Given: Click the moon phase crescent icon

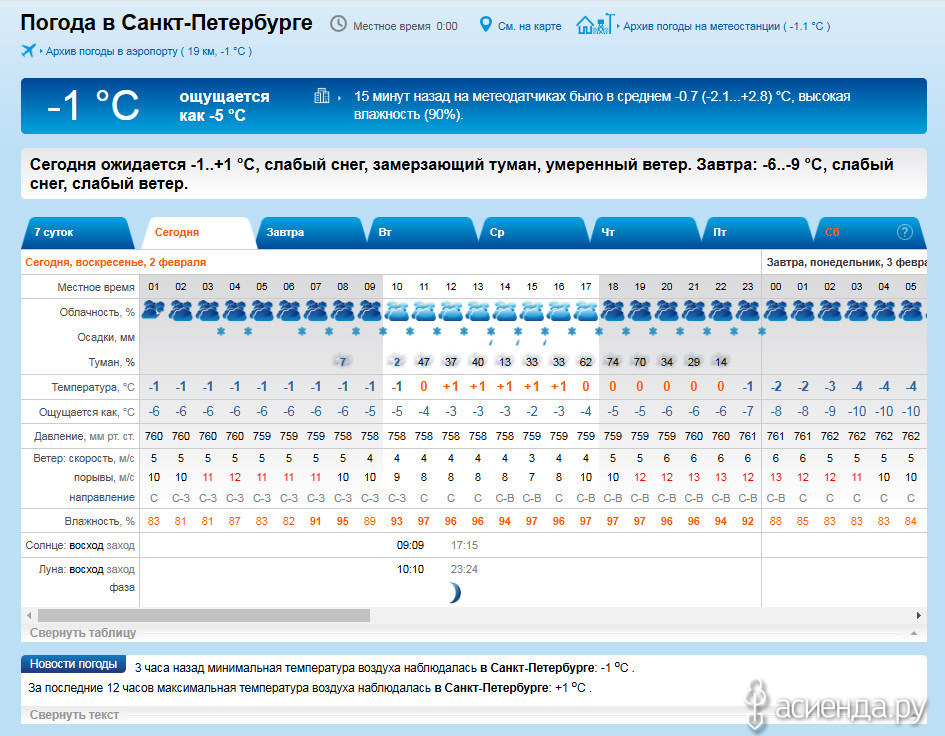Looking at the screenshot, I should click(x=454, y=593).
